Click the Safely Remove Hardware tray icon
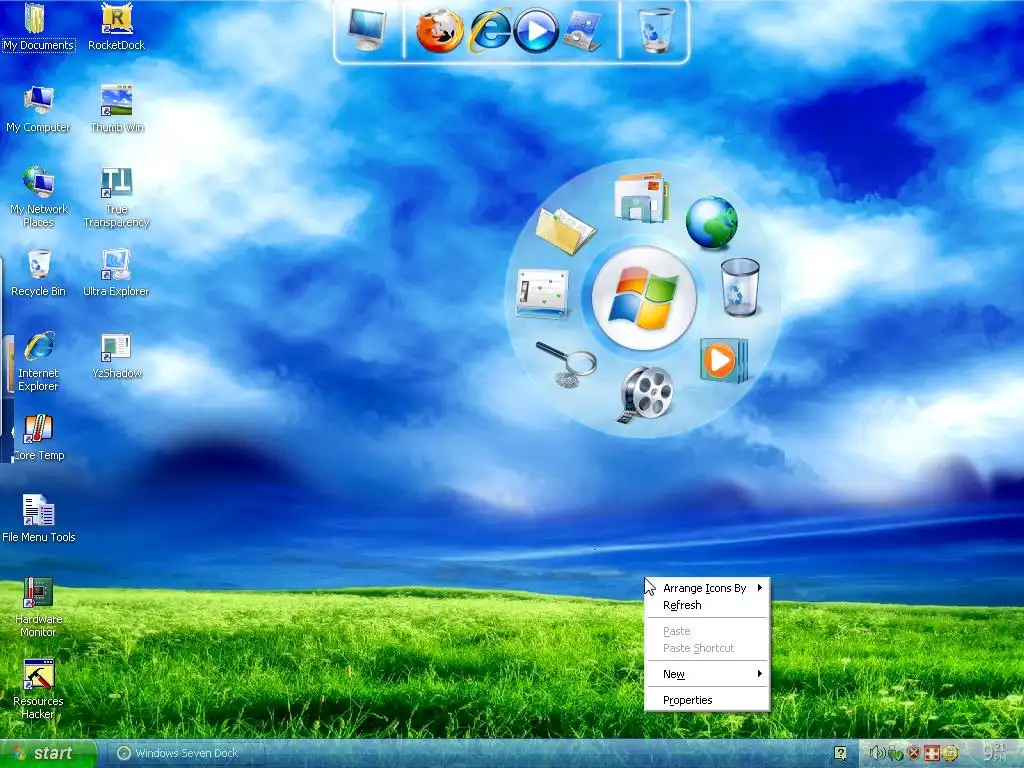 coord(895,754)
